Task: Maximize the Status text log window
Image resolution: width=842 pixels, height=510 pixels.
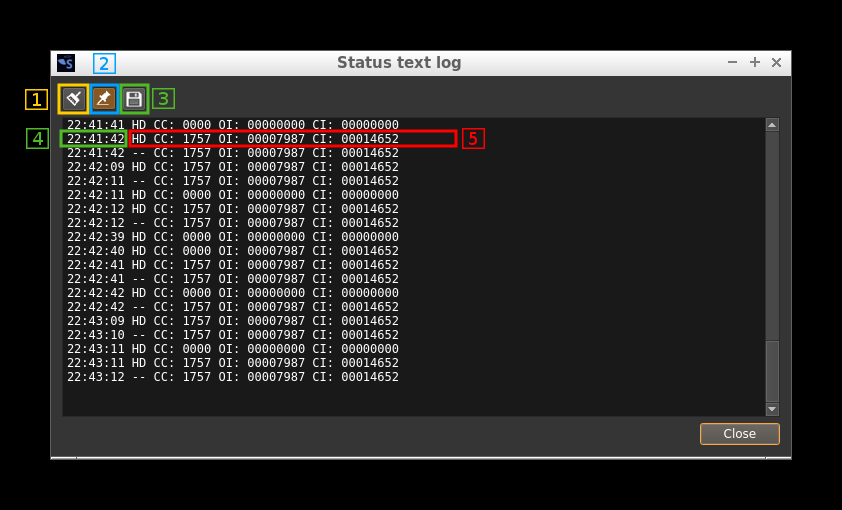Action: pyautogui.click(x=754, y=63)
